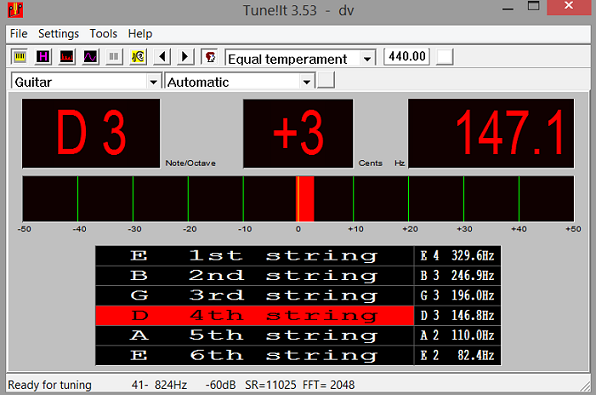The width and height of the screenshot is (596, 395).
Task: Click the E 2 82.4Hz frequency cell
Action: 458,355
